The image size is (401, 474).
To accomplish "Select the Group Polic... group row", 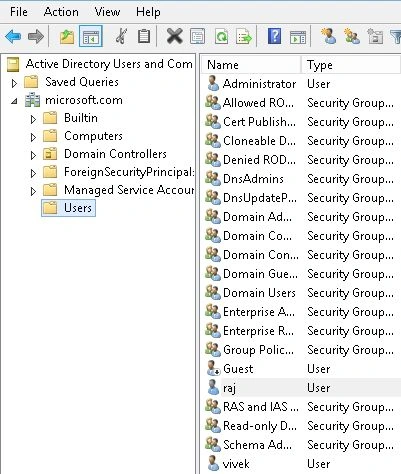I will pos(302,349).
